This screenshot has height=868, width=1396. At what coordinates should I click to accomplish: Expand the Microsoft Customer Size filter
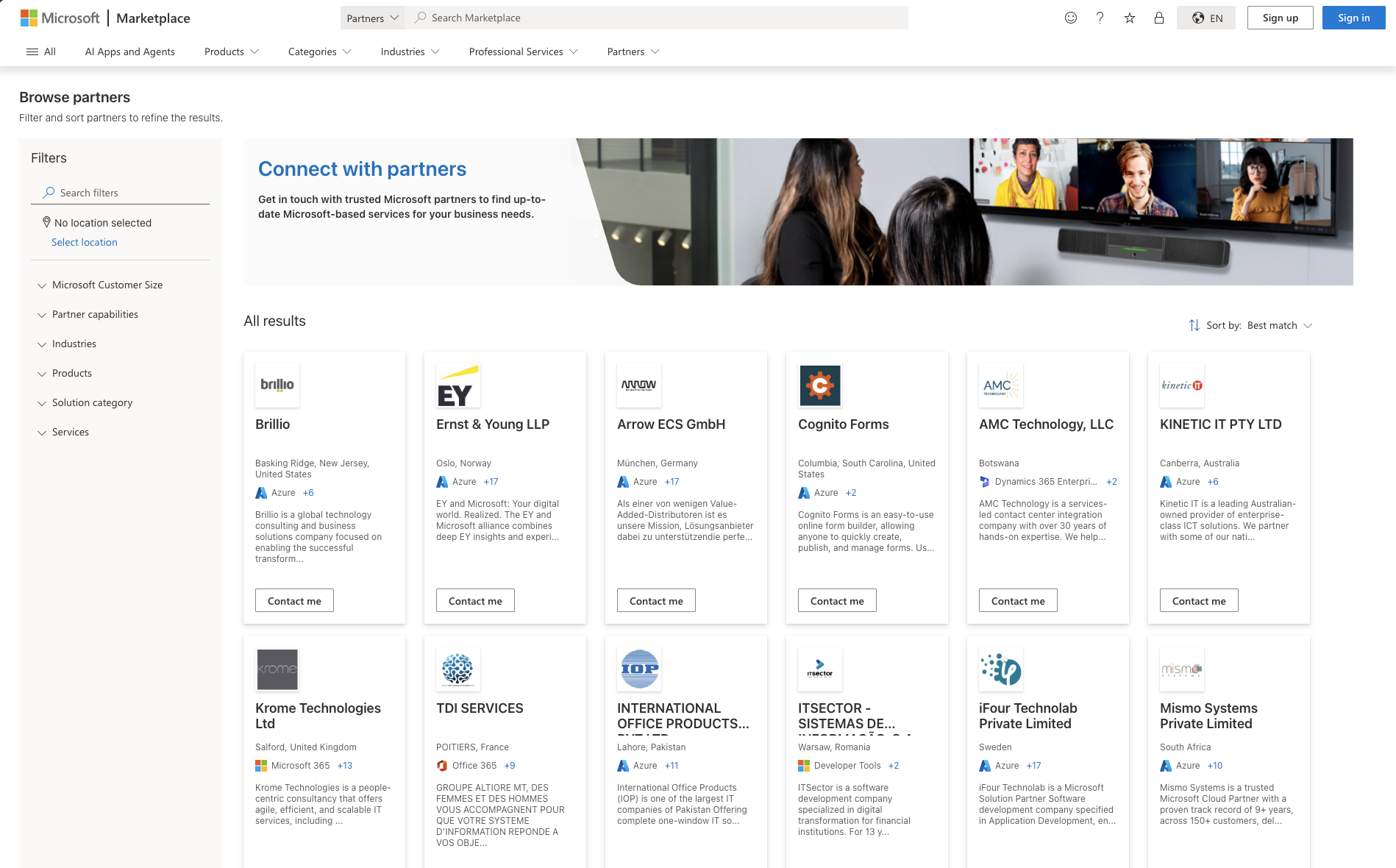point(107,285)
